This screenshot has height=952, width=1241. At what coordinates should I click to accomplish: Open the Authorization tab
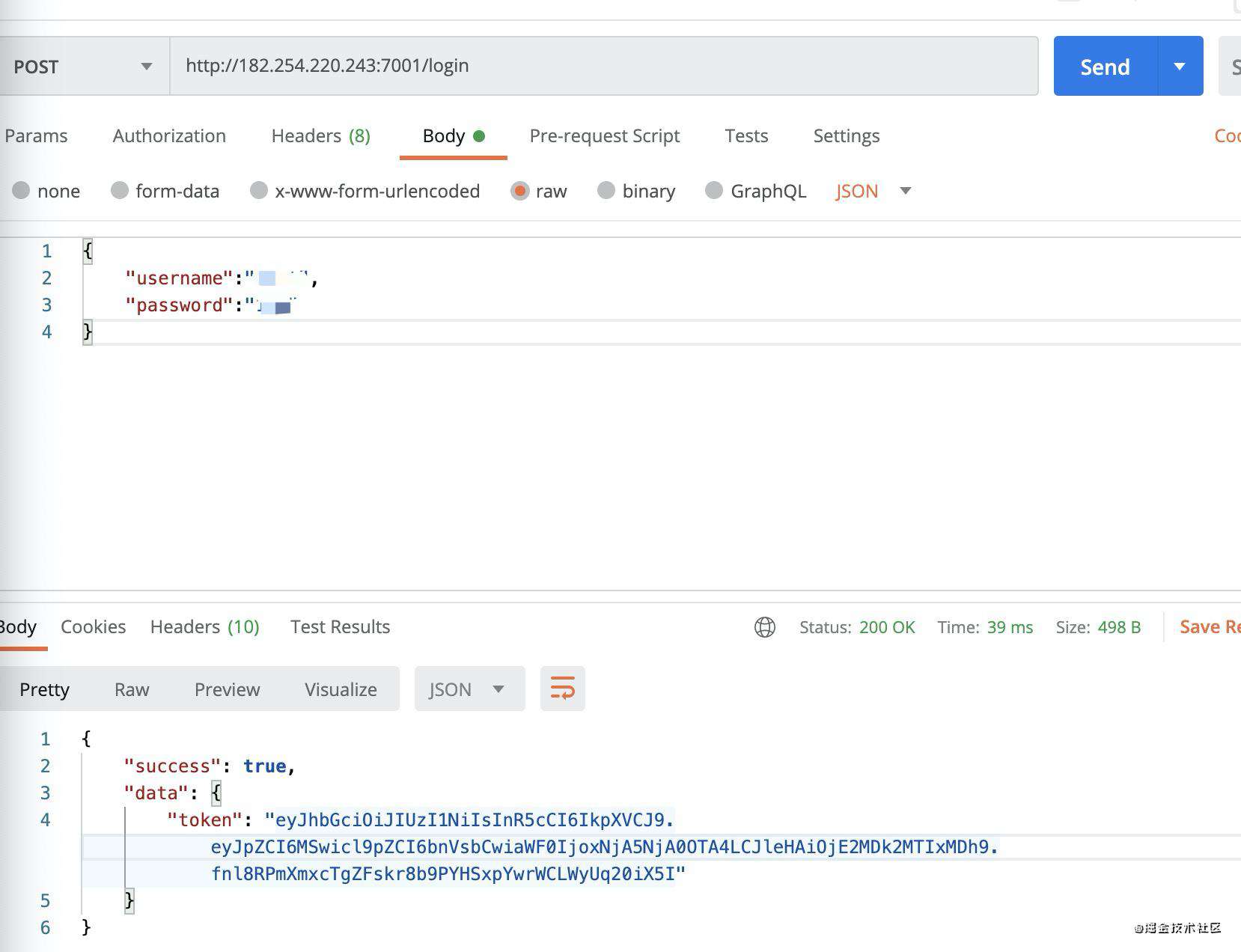tap(169, 135)
